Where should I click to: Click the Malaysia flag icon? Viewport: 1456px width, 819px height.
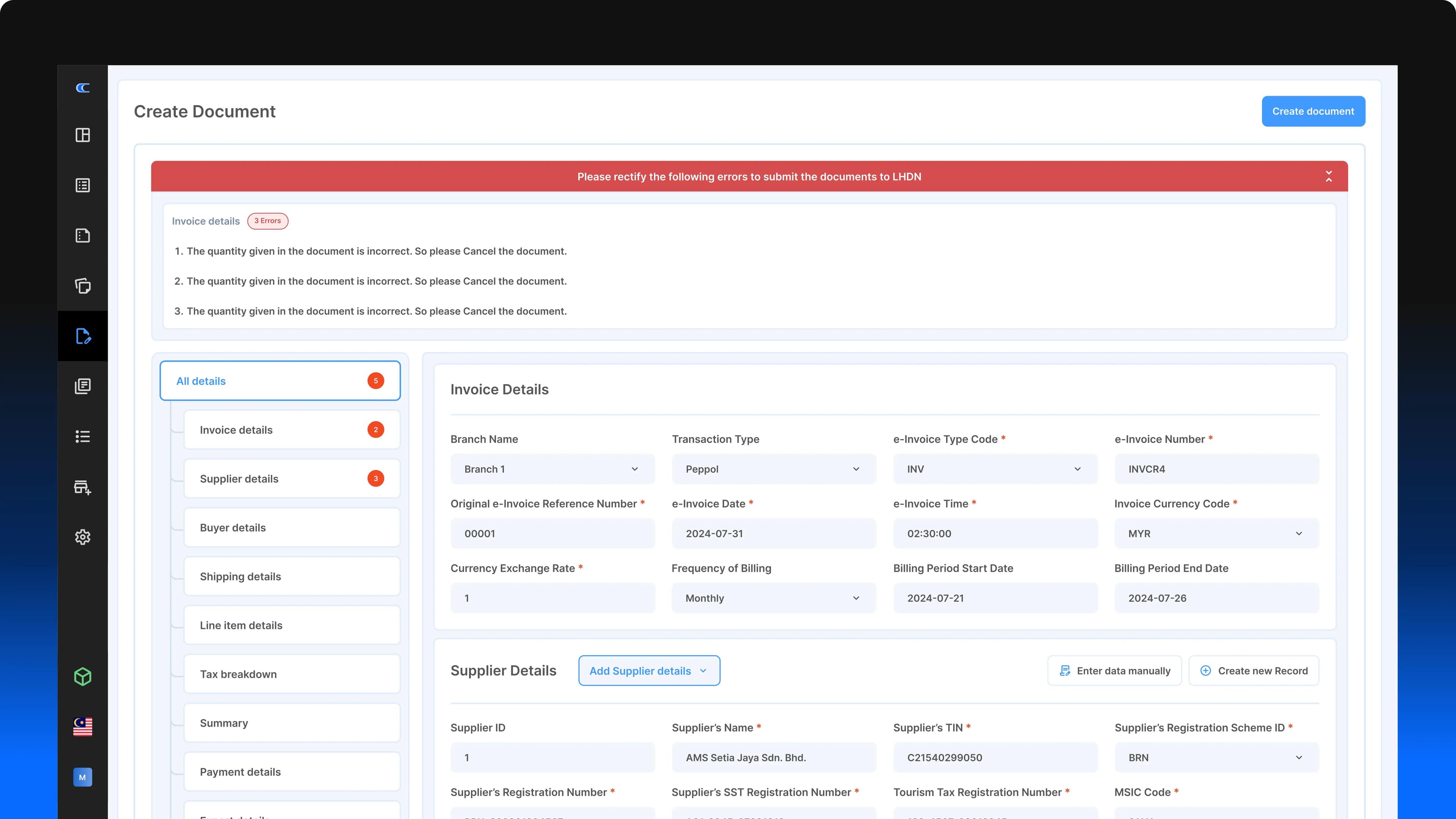point(83,727)
